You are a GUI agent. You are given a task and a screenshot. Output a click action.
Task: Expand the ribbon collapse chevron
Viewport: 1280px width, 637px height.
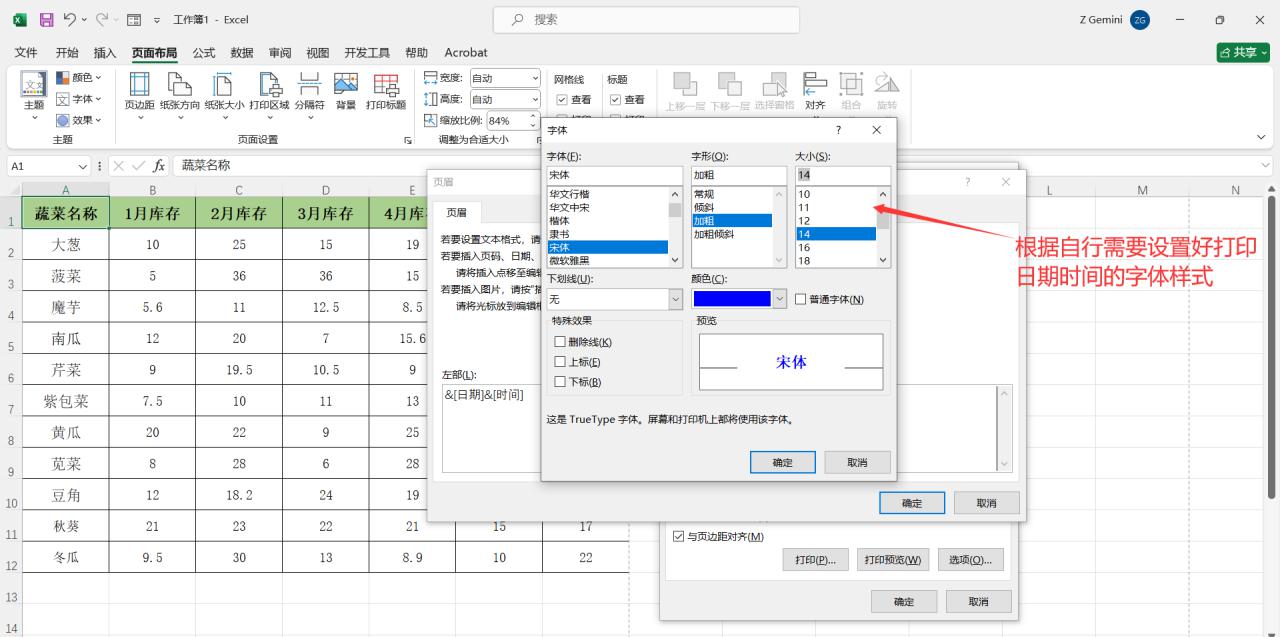(1260, 137)
